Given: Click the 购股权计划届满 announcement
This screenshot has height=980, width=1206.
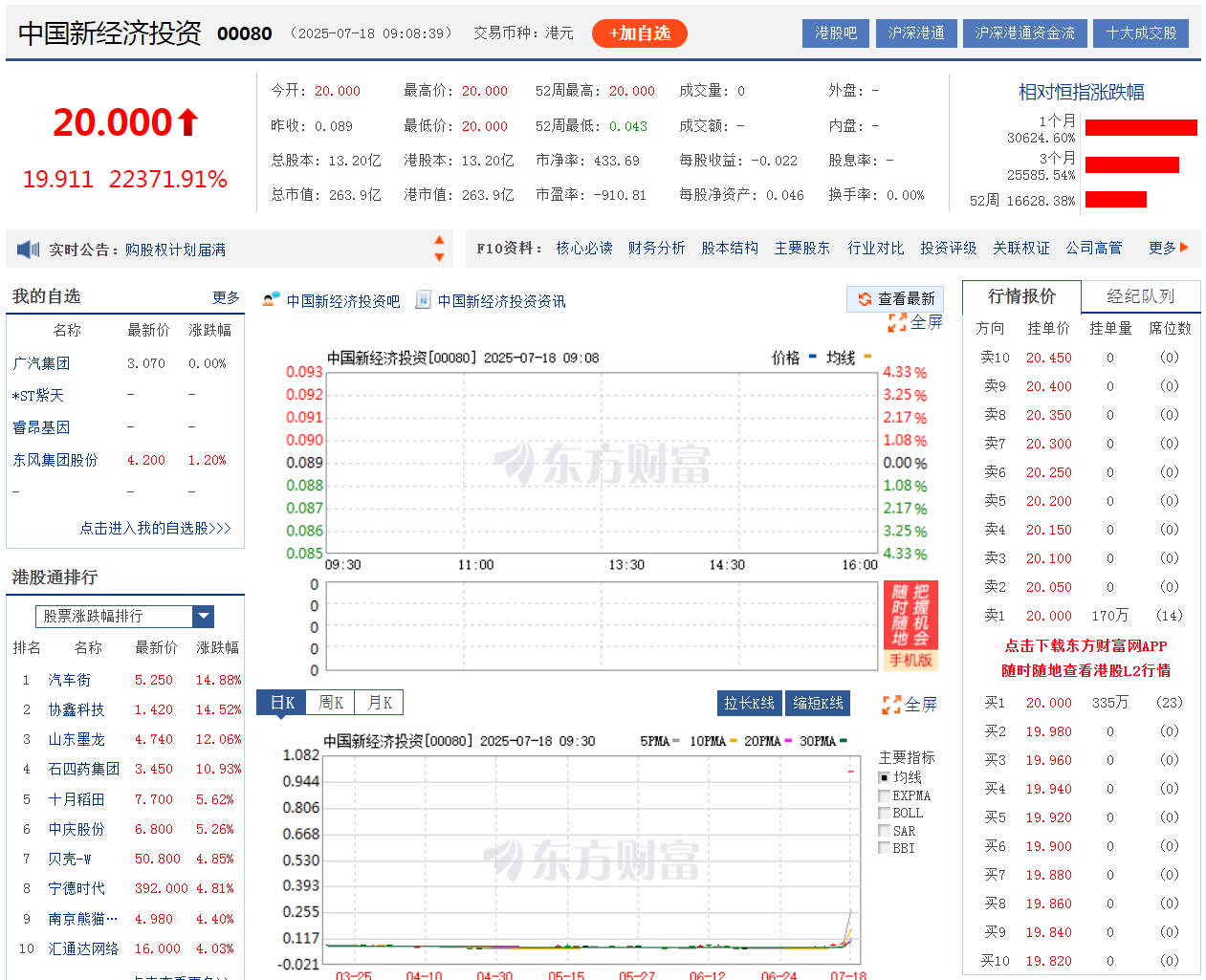Looking at the screenshot, I should coord(175,250).
